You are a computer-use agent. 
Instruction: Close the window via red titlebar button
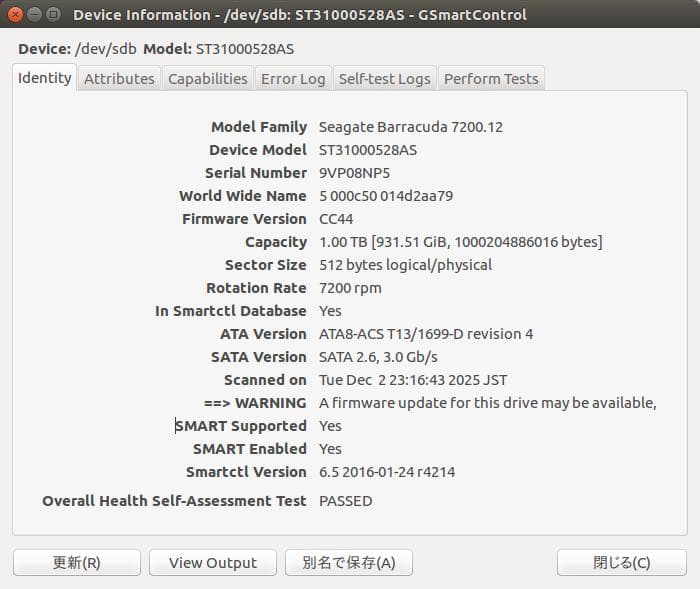click(15, 14)
